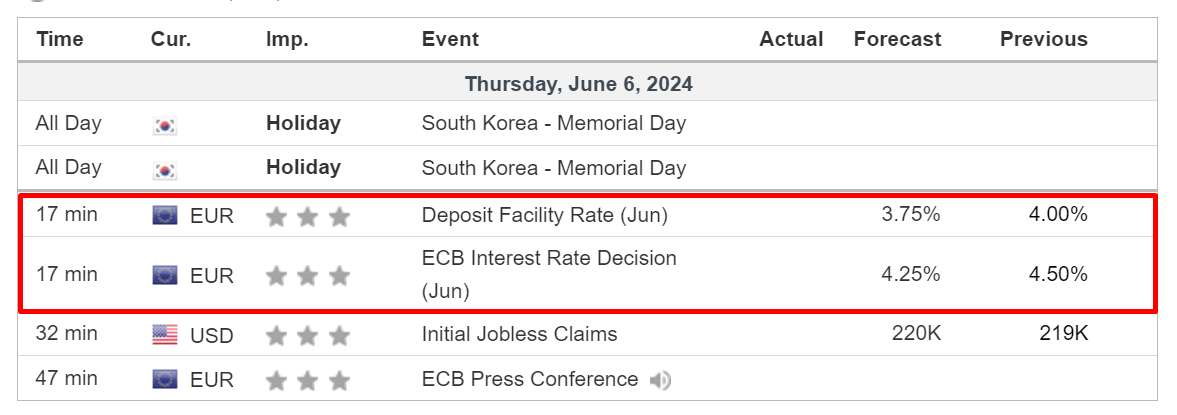The height and width of the screenshot is (415, 1177).
Task: Click the first South Korea flag icon
Action: (x=165, y=125)
